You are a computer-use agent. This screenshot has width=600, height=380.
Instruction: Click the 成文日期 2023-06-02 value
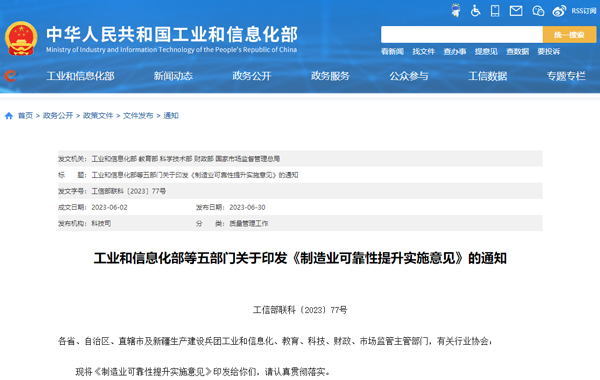pyautogui.click(x=109, y=207)
